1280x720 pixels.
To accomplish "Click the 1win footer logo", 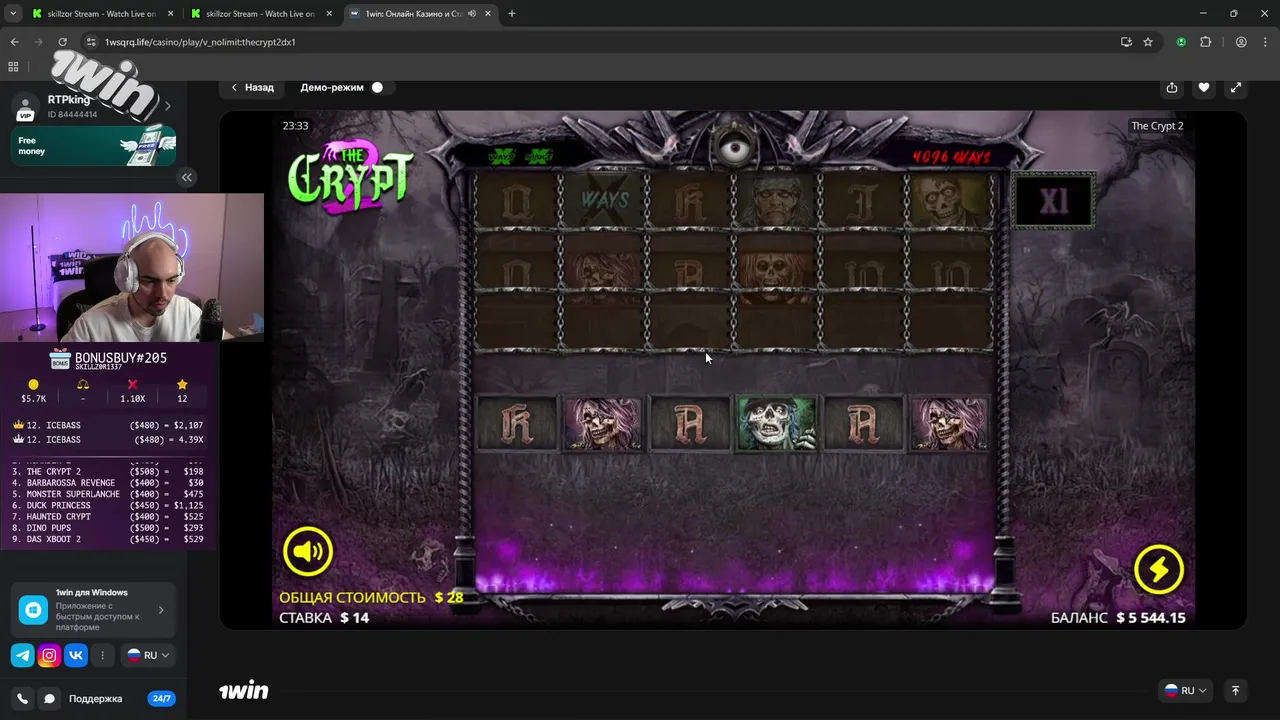I will [x=244, y=690].
